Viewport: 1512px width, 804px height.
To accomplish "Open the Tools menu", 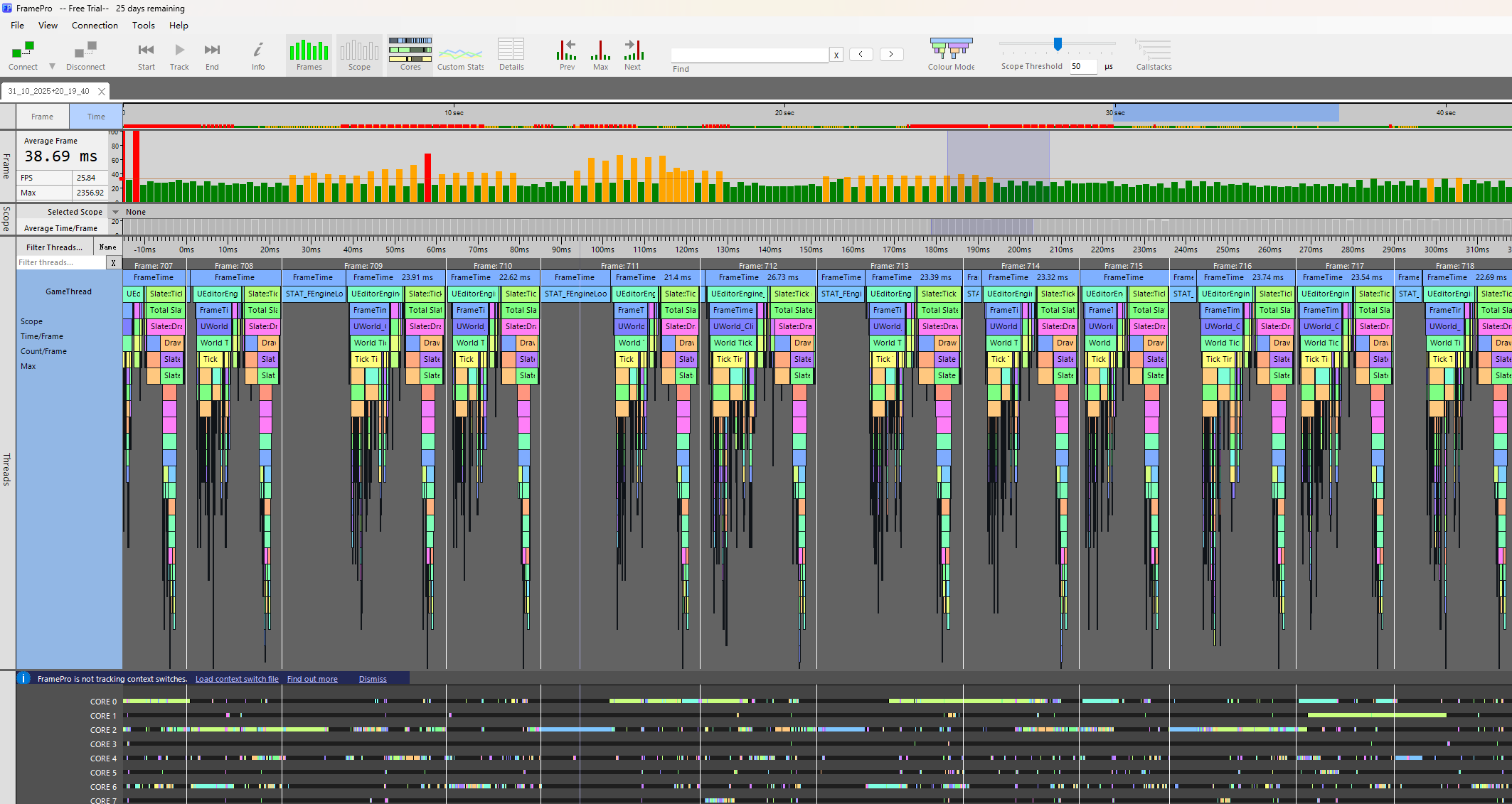I will pos(143,26).
